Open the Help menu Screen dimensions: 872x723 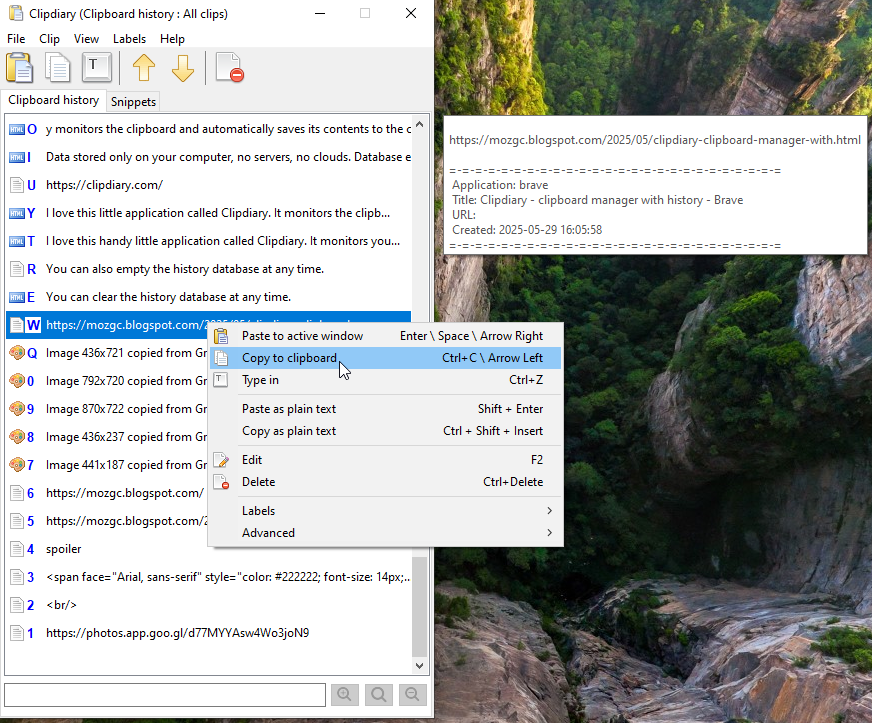pos(172,39)
